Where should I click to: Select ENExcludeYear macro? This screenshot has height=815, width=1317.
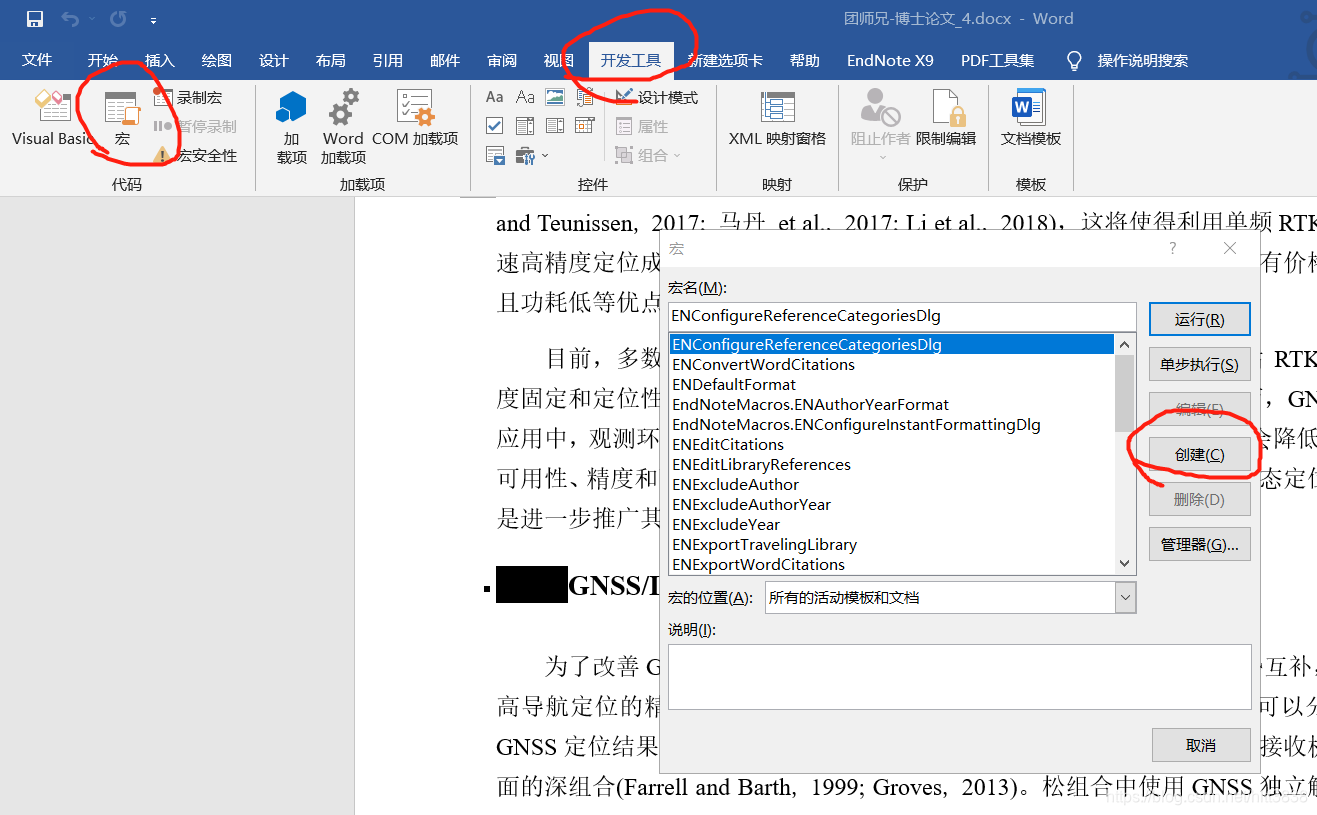(892, 525)
